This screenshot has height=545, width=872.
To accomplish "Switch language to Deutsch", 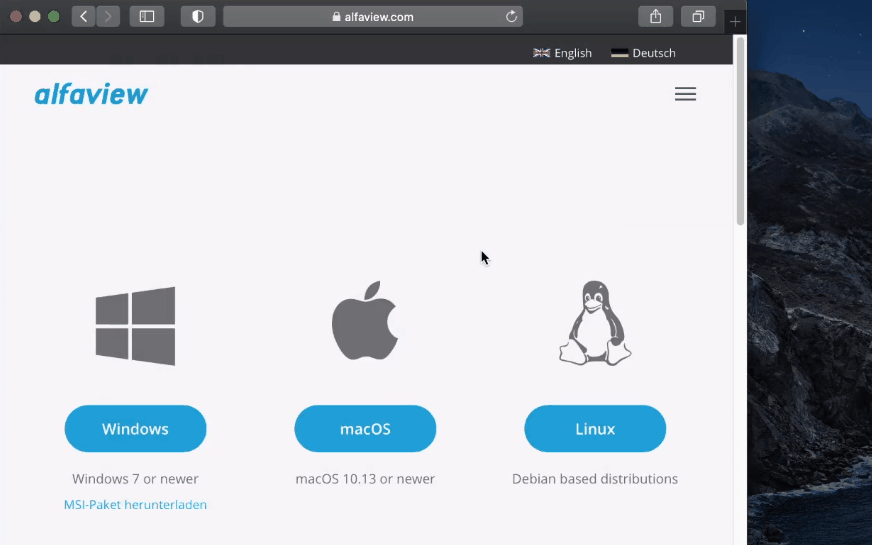I will point(643,53).
